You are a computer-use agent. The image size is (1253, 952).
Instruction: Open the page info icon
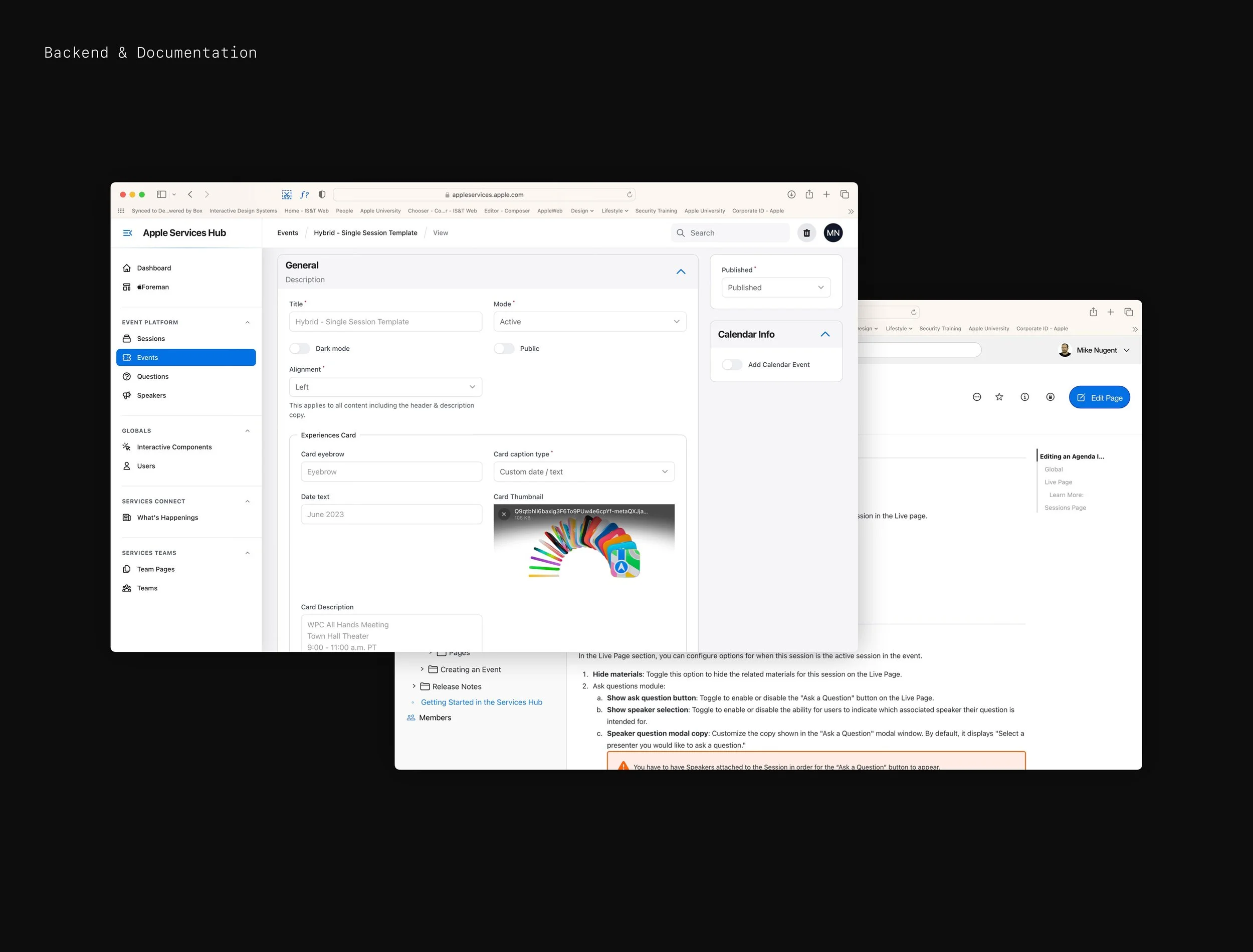[x=1024, y=397]
